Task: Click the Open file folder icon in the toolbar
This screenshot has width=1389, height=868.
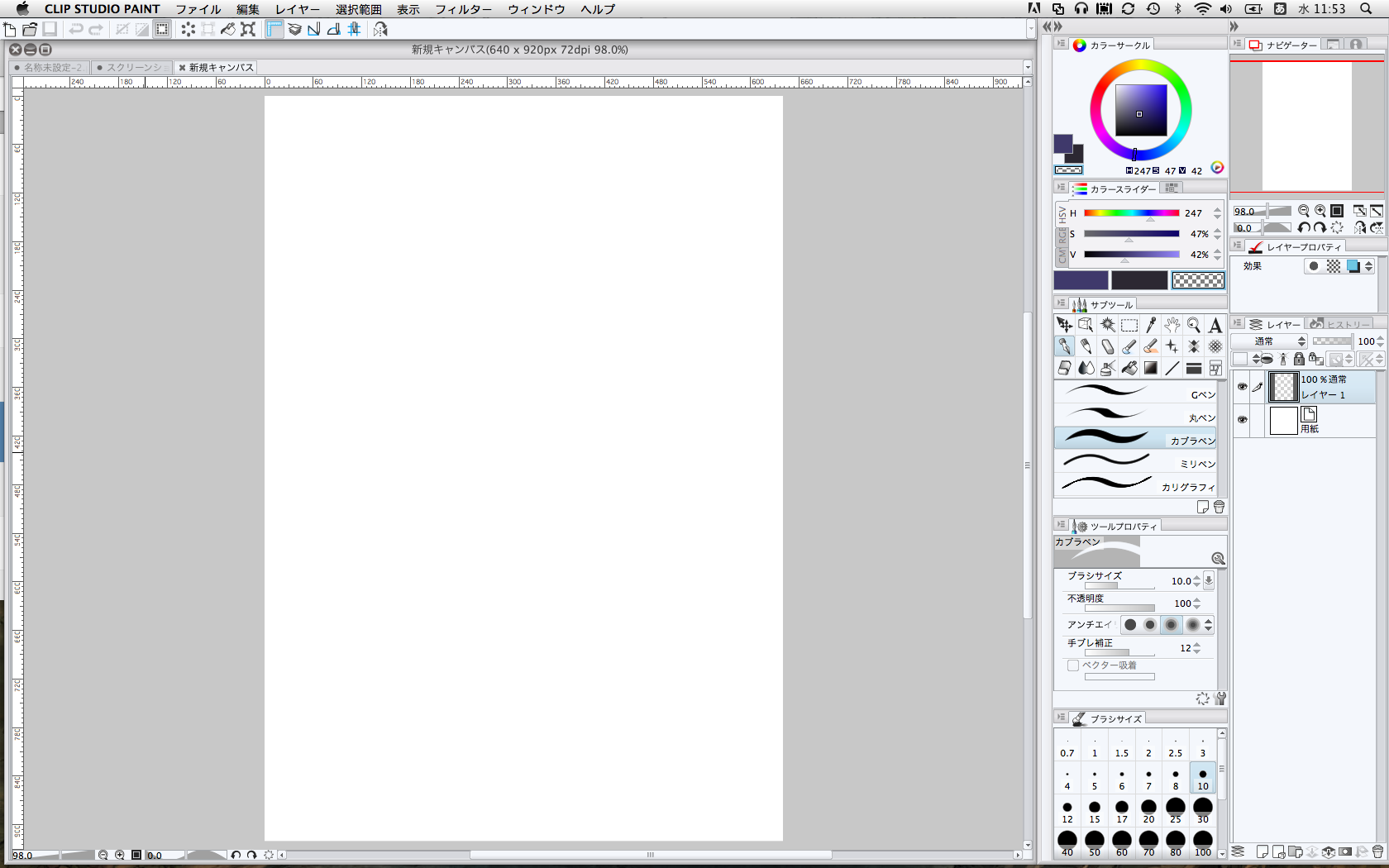Action: tap(30, 29)
